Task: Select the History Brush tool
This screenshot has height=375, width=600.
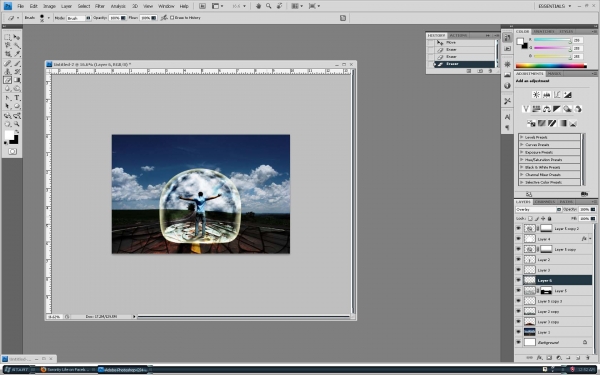Action: [x=17, y=72]
